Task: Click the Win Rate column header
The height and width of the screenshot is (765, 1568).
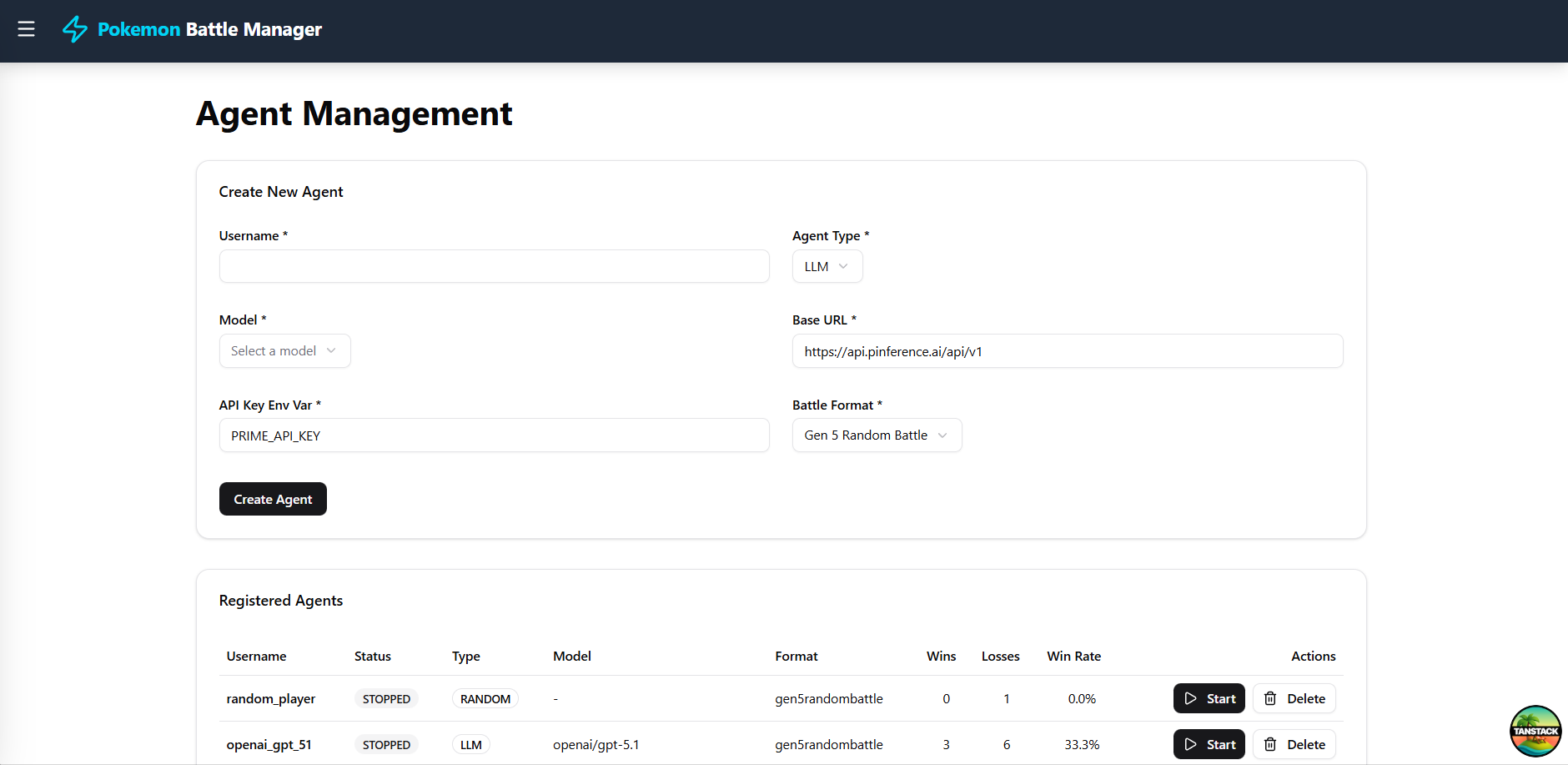Action: coord(1073,657)
